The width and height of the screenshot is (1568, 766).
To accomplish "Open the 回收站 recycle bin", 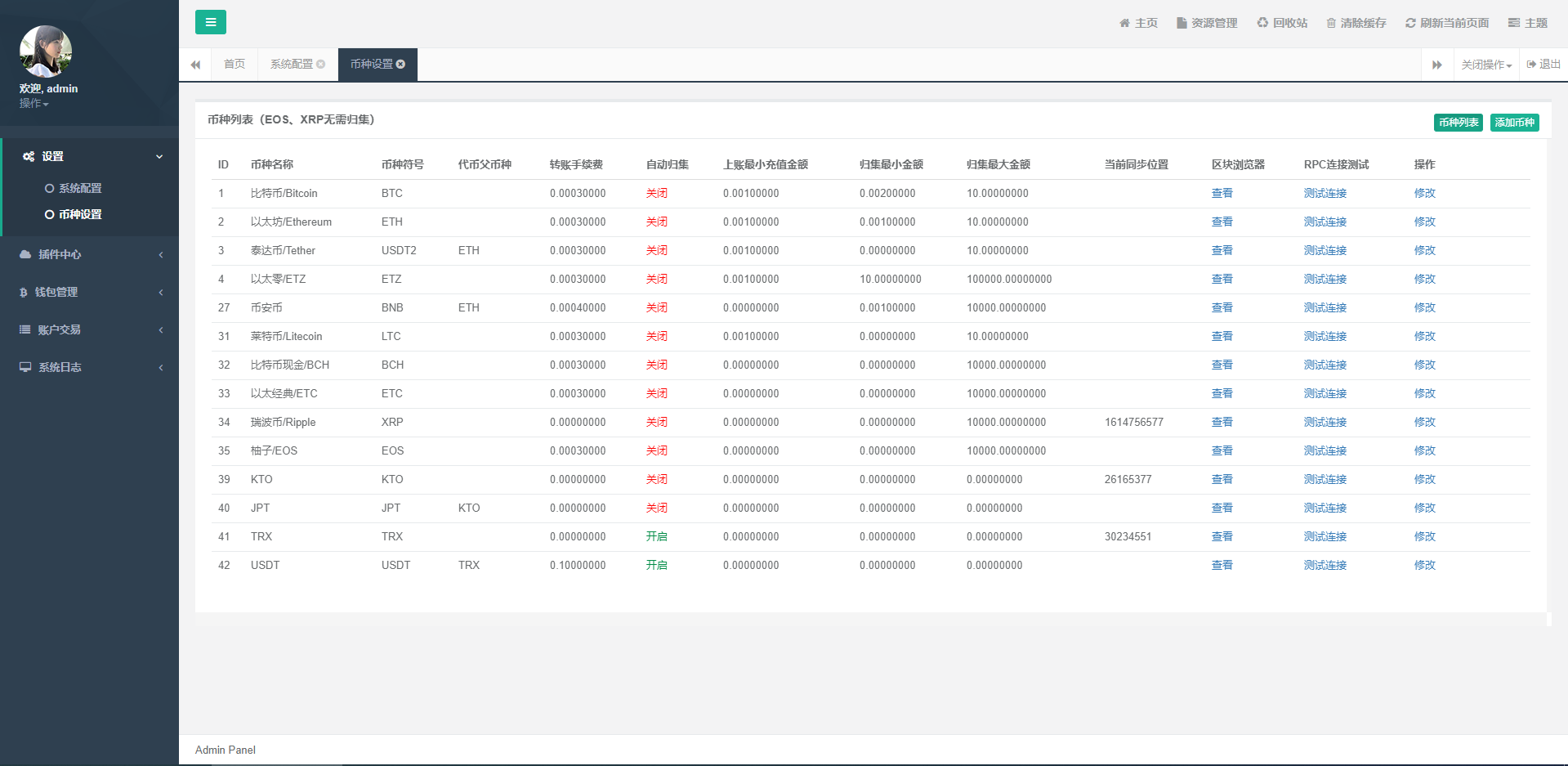I will [x=1281, y=23].
